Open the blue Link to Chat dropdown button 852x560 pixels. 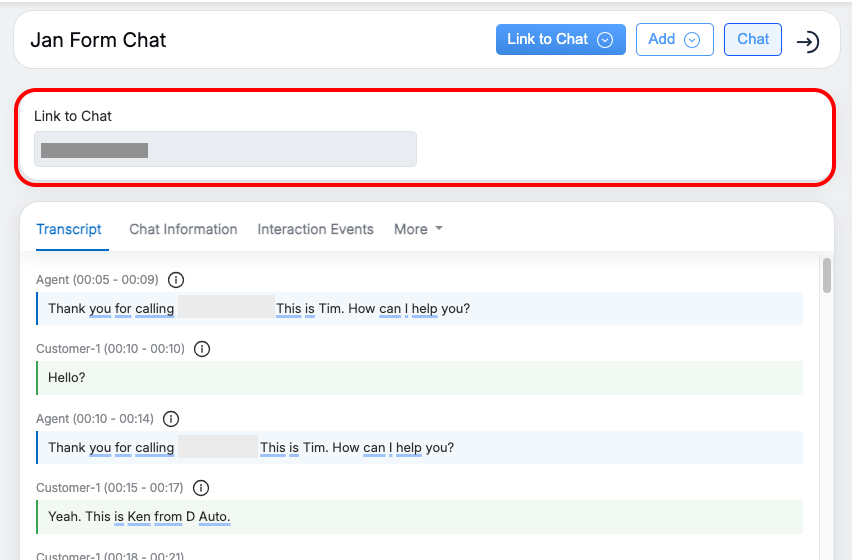click(560, 40)
